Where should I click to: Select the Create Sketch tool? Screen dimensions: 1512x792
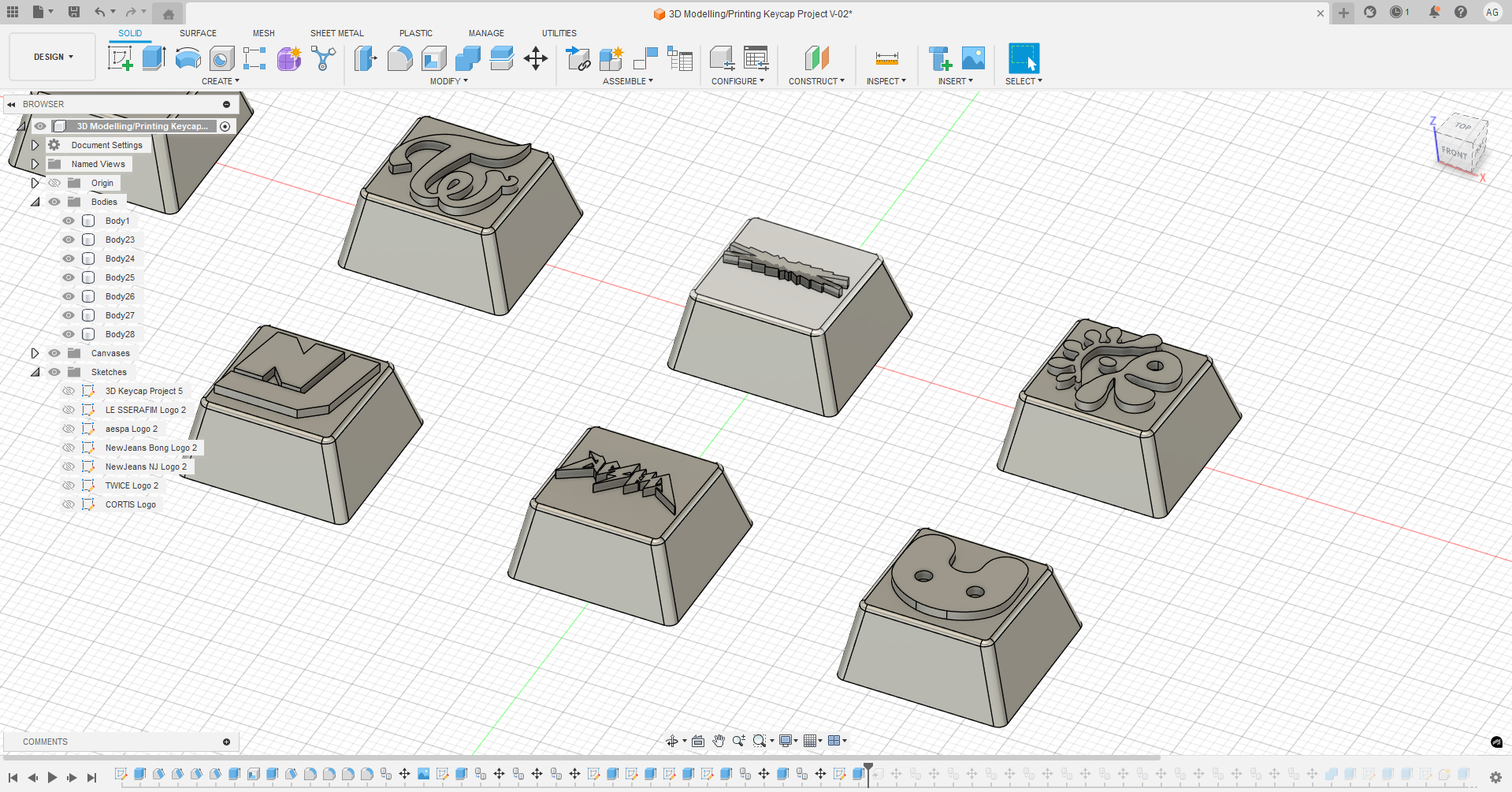(x=120, y=58)
